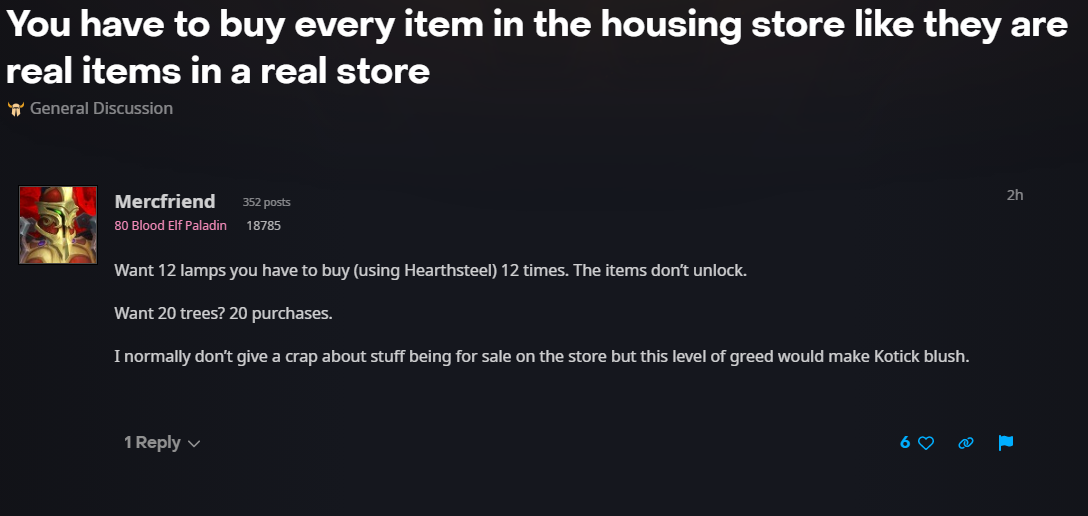Copy the post link with the chain icon
The height and width of the screenshot is (516, 1088).
click(x=966, y=442)
